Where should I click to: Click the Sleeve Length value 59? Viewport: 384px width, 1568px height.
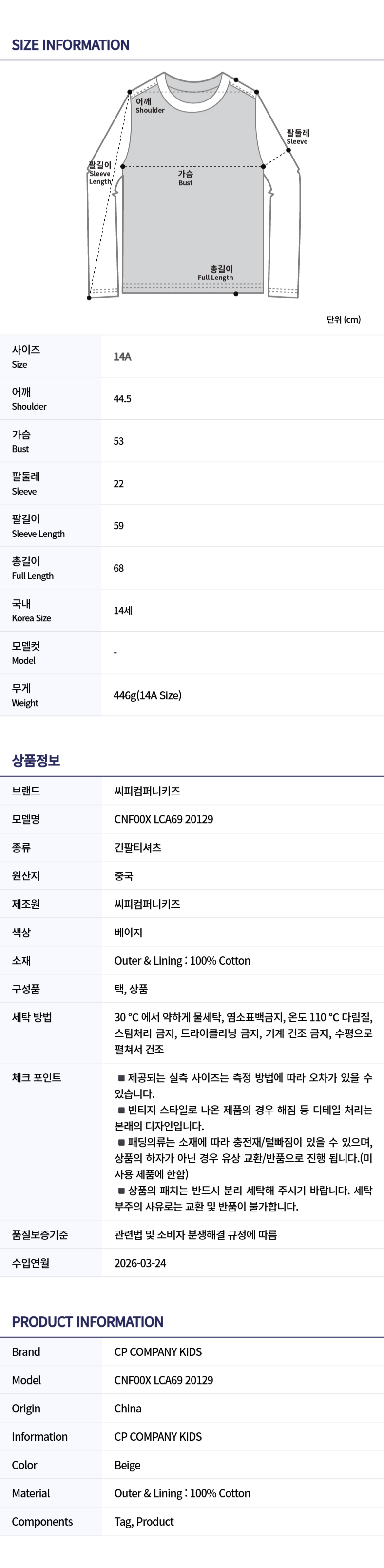(x=119, y=525)
